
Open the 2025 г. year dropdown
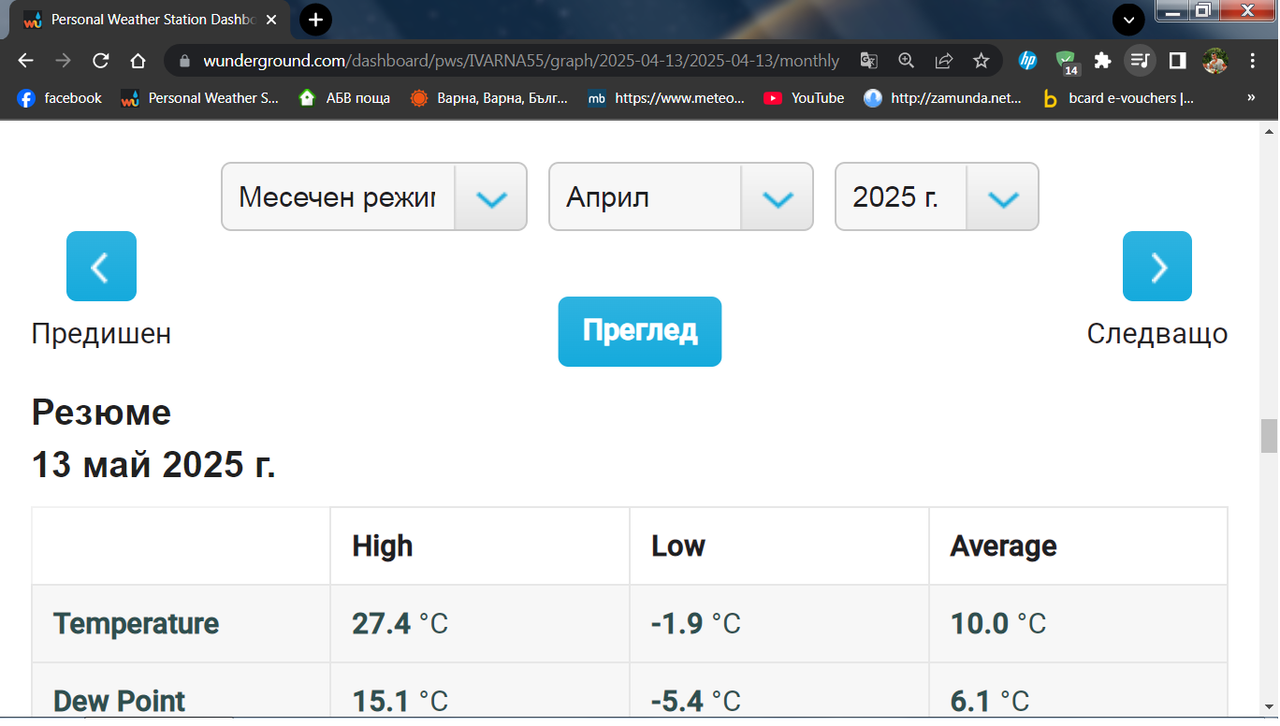coord(936,197)
